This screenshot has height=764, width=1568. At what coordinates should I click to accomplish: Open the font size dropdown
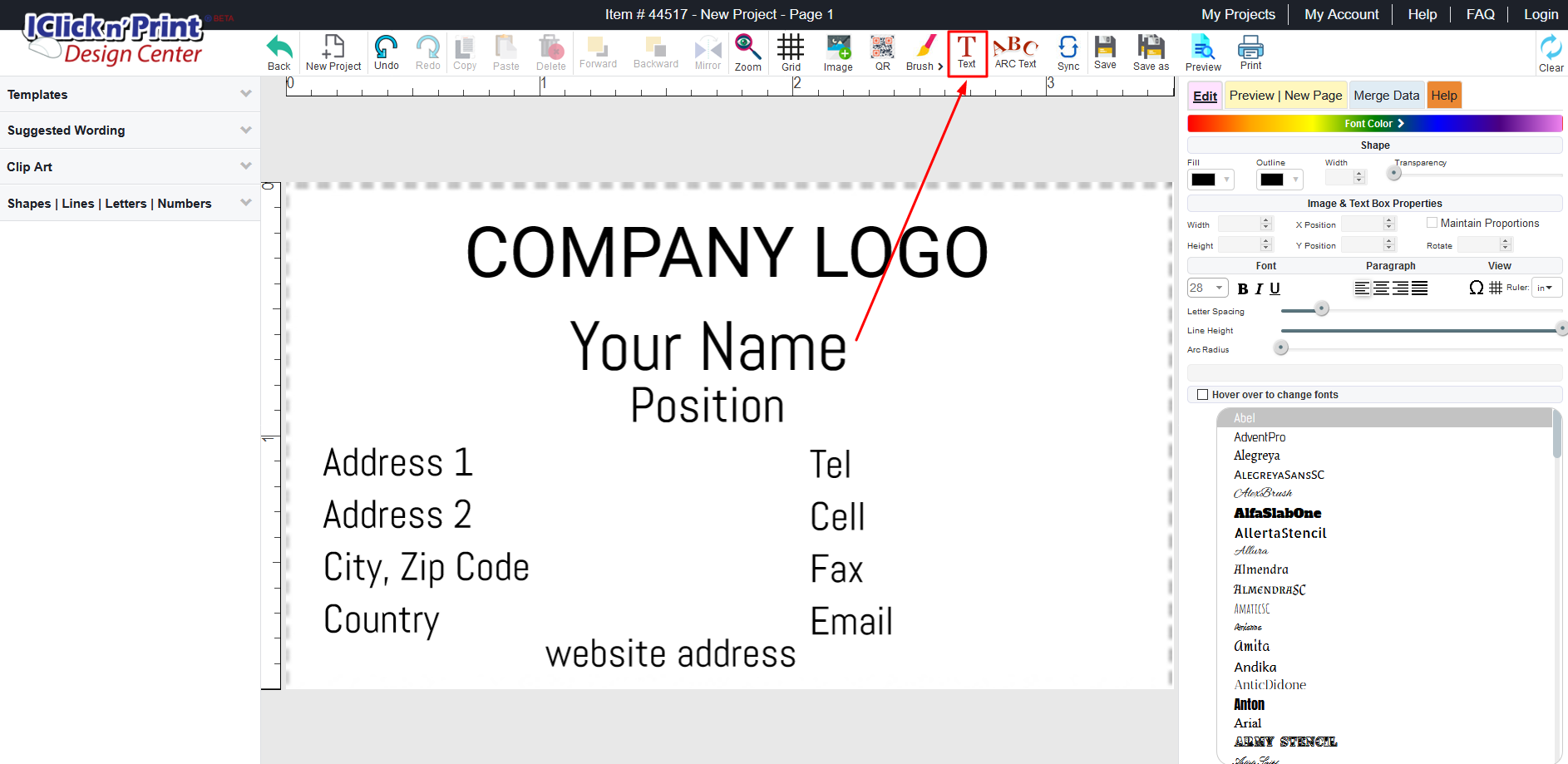click(1207, 287)
